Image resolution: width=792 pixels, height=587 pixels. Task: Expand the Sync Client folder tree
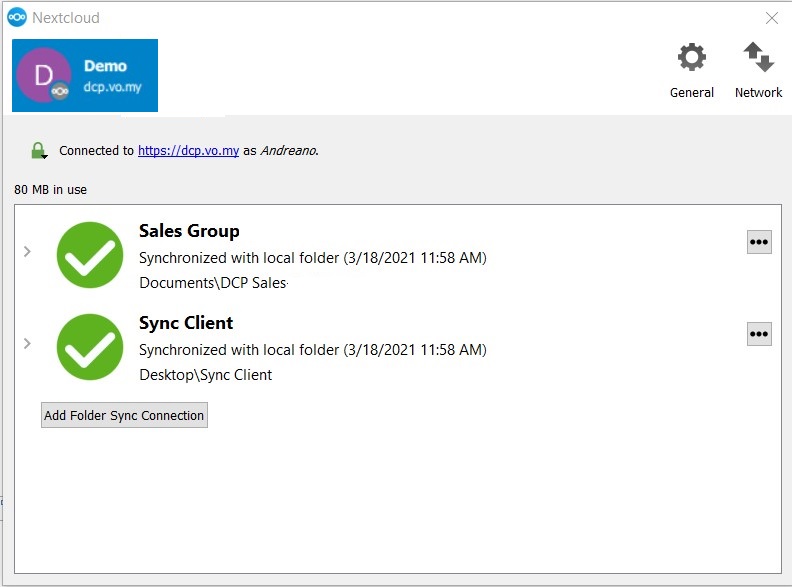coord(27,344)
